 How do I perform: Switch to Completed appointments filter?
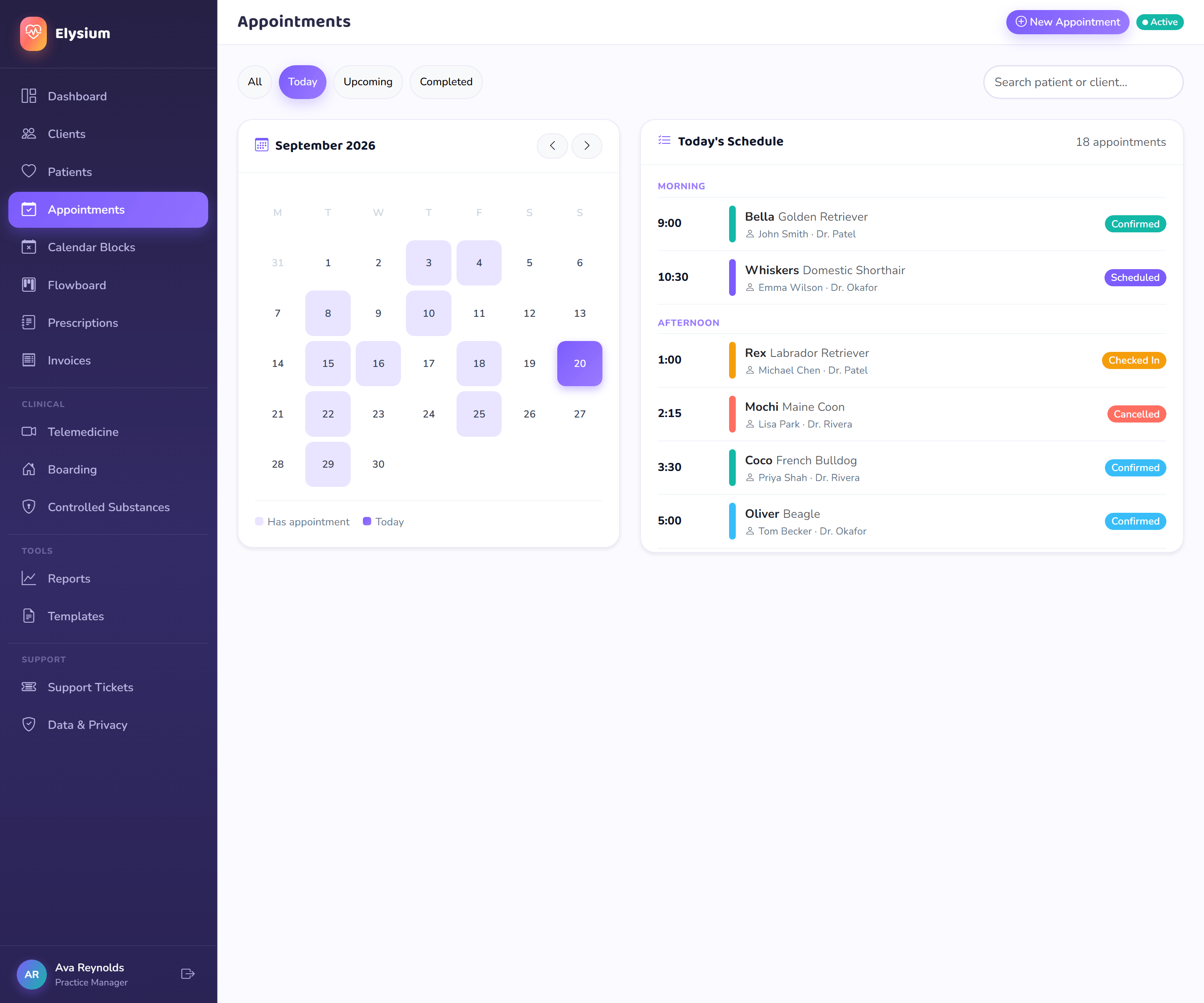(x=446, y=82)
